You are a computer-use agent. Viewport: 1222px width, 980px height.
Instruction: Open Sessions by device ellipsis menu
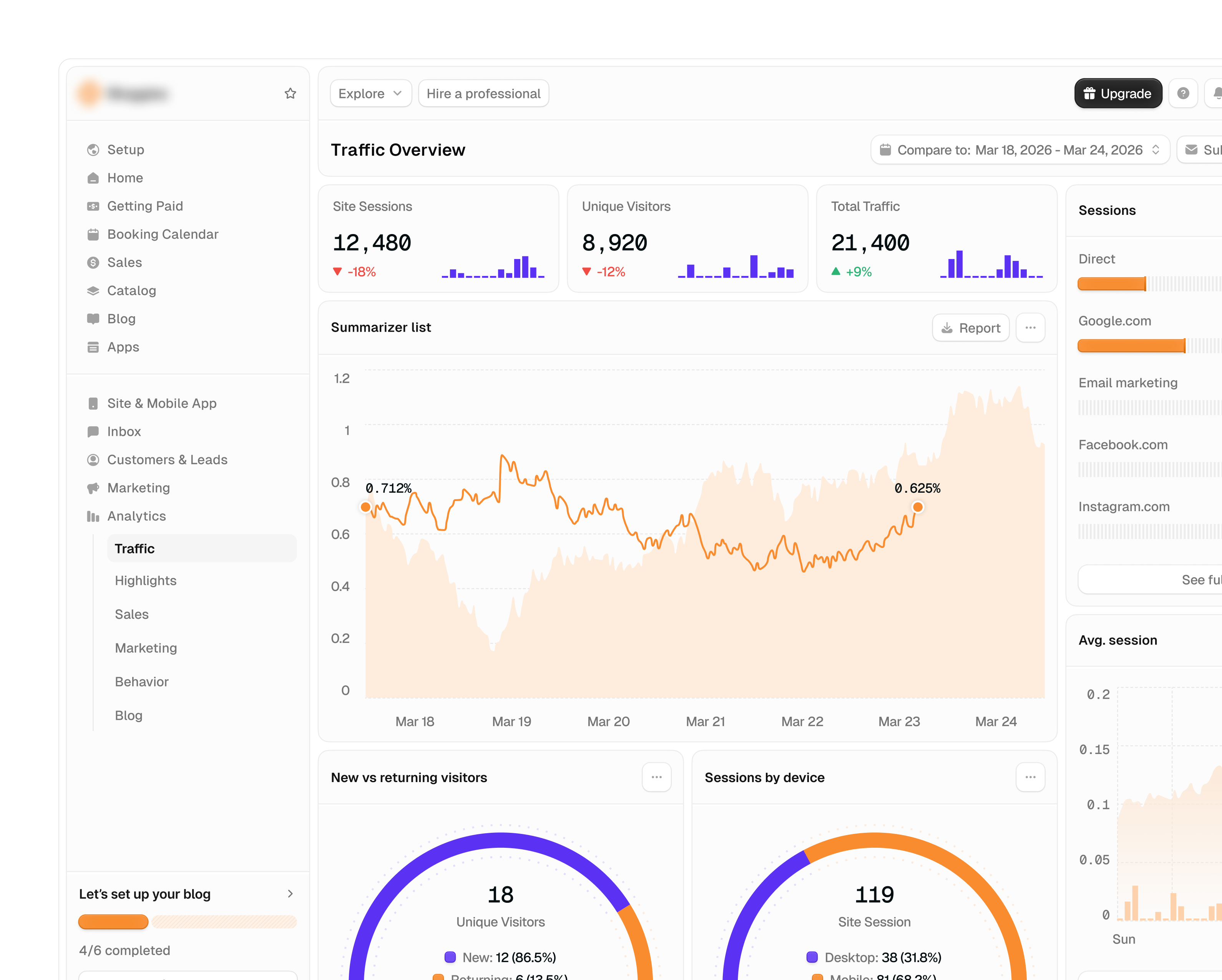point(1030,777)
